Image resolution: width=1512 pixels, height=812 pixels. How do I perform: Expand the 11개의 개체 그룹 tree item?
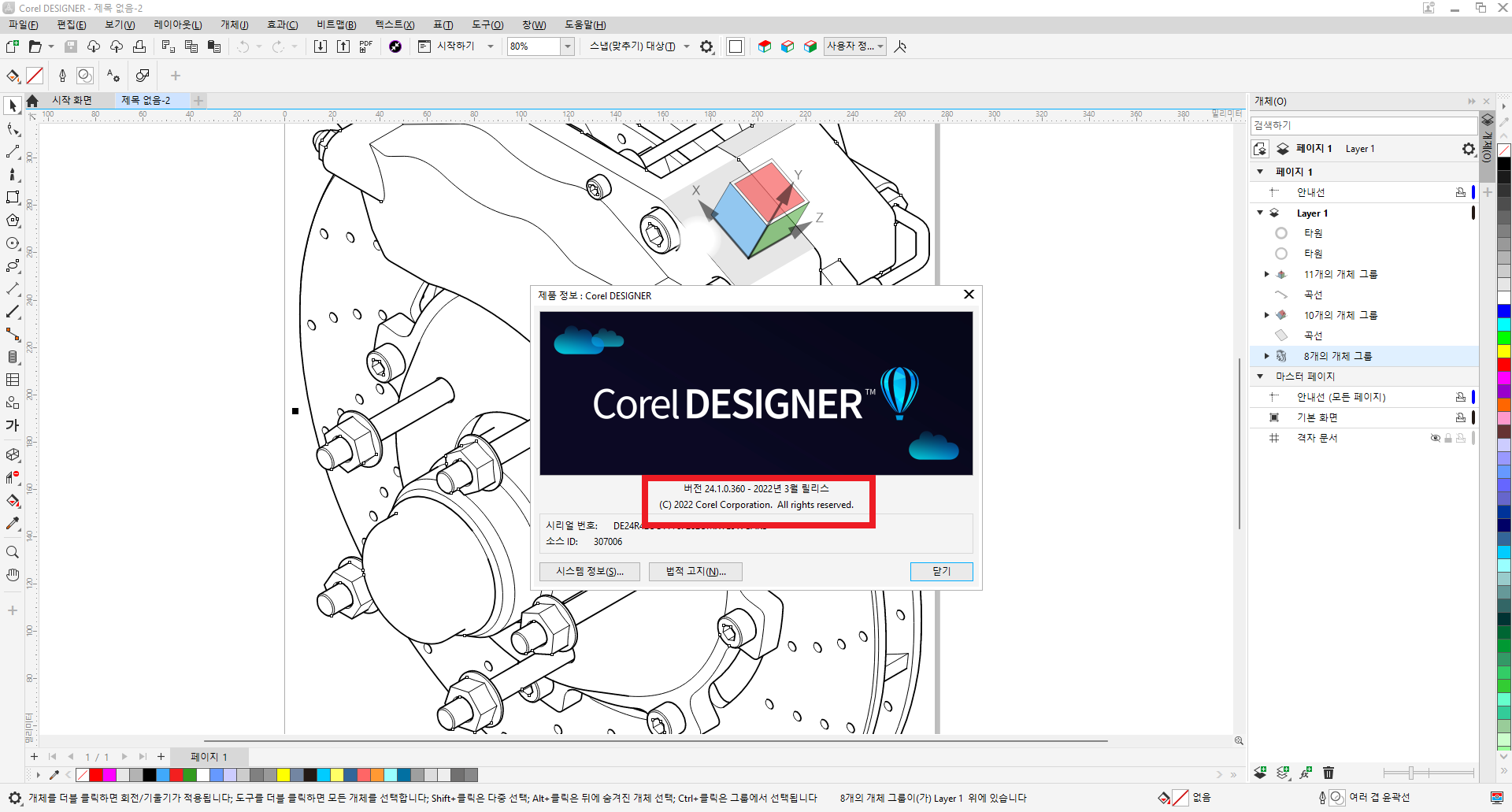[1266, 274]
